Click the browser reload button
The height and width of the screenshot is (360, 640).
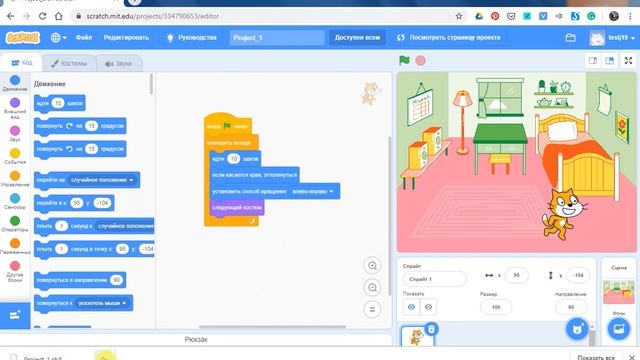(x=42, y=16)
